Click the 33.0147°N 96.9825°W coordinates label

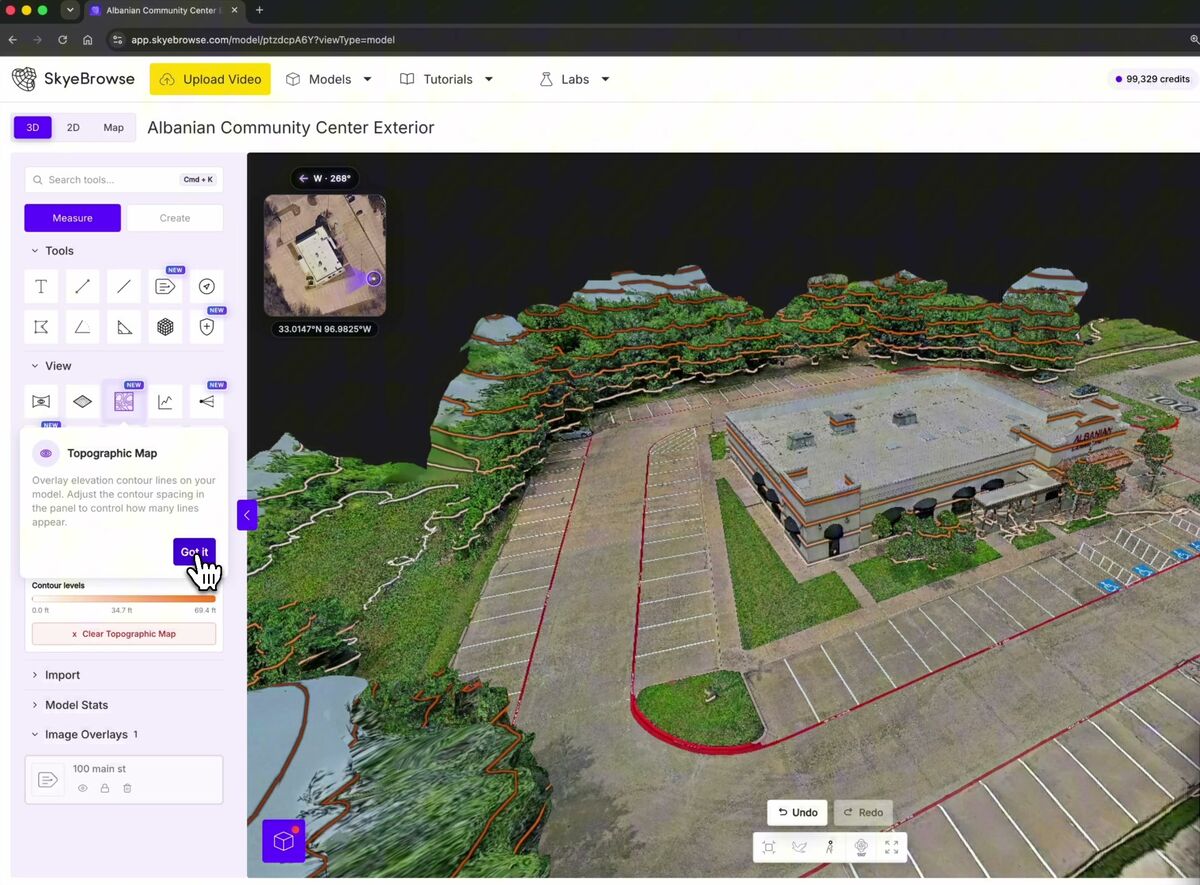pos(325,329)
